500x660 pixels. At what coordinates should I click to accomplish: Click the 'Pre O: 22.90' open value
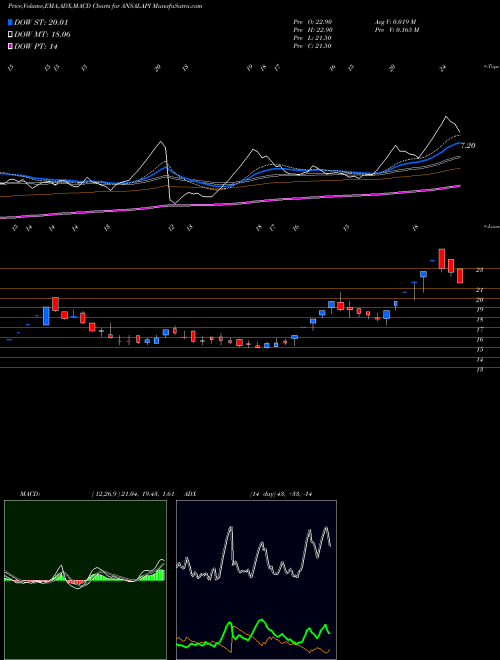313,22
